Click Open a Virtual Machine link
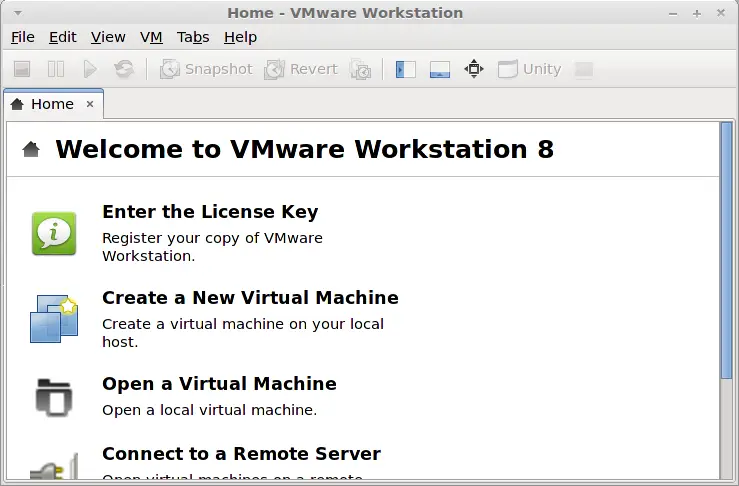This screenshot has height=486, width=739. point(219,384)
